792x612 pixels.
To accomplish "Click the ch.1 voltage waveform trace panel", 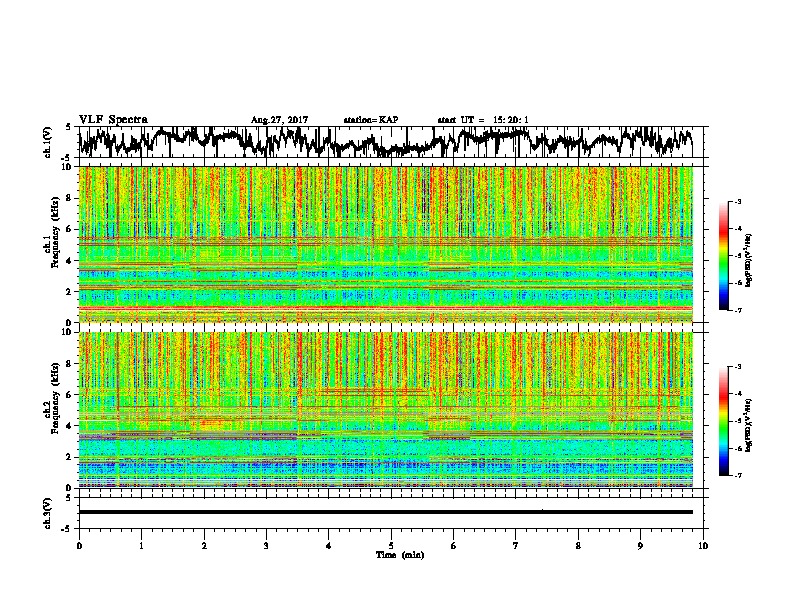I will 390,142.
